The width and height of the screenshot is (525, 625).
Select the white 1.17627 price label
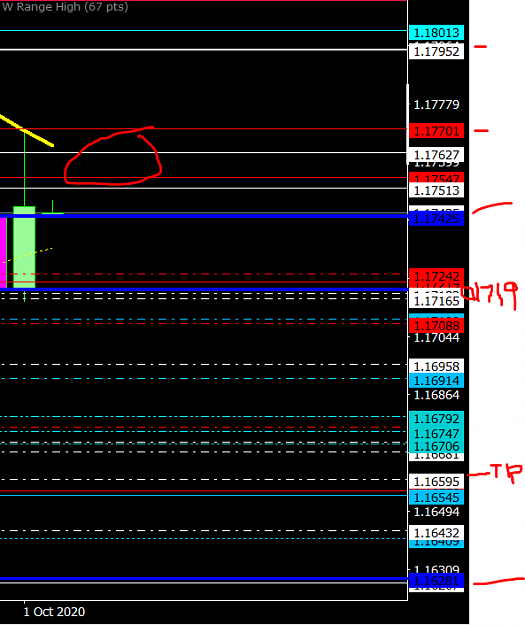click(x=437, y=155)
